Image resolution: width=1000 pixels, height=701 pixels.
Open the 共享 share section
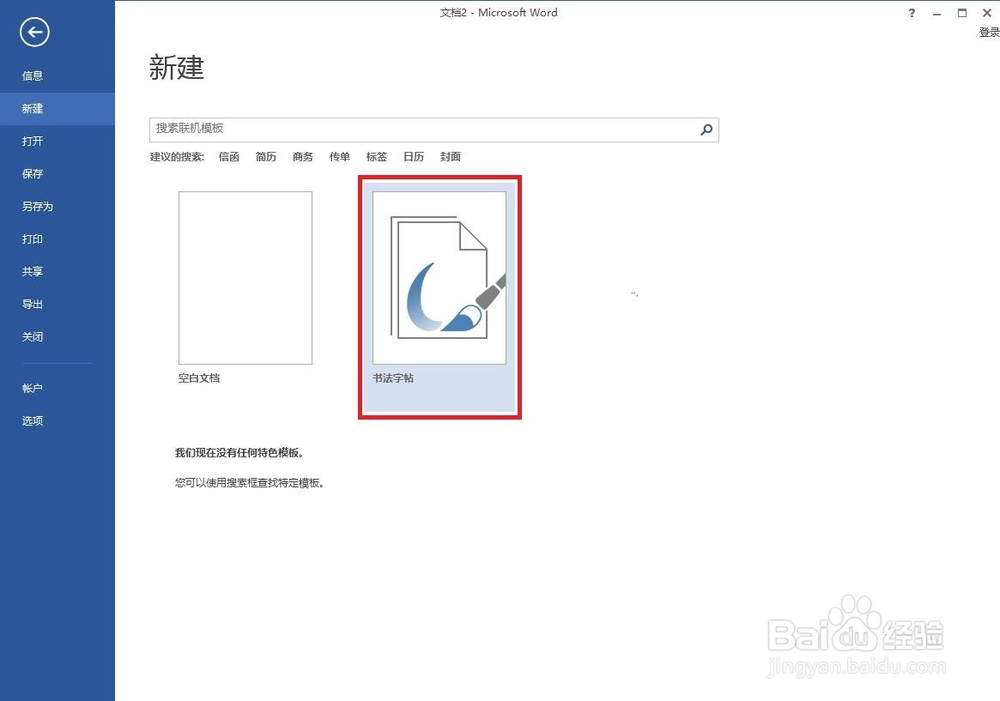[32, 271]
